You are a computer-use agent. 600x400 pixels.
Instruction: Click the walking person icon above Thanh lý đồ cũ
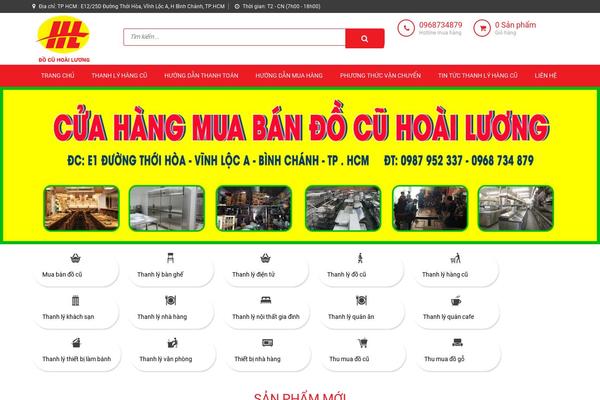pos(360,258)
